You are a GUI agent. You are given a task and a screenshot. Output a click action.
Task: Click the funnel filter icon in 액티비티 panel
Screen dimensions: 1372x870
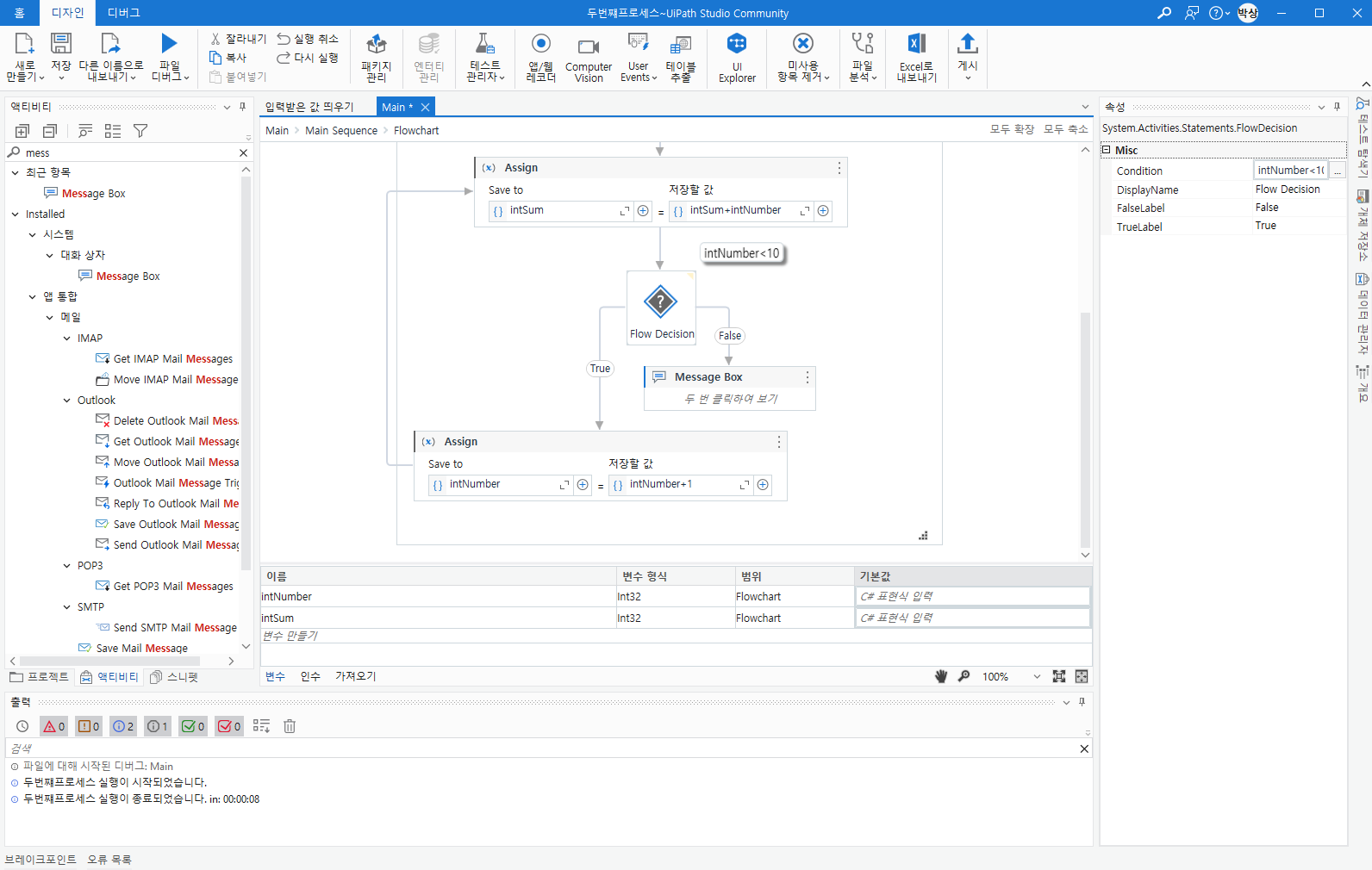[x=140, y=131]
